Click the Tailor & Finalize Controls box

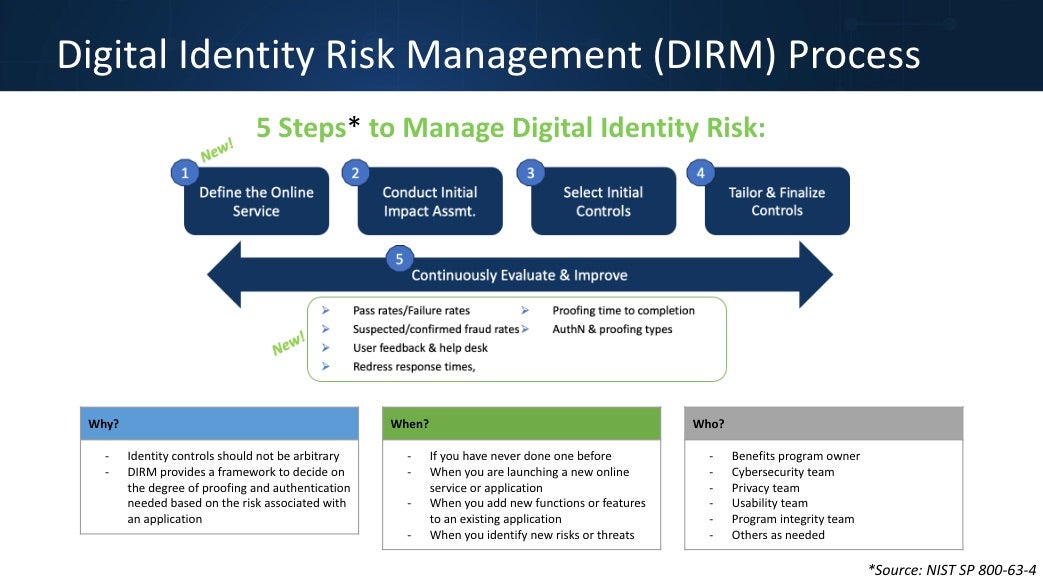(x=777, y=202)
